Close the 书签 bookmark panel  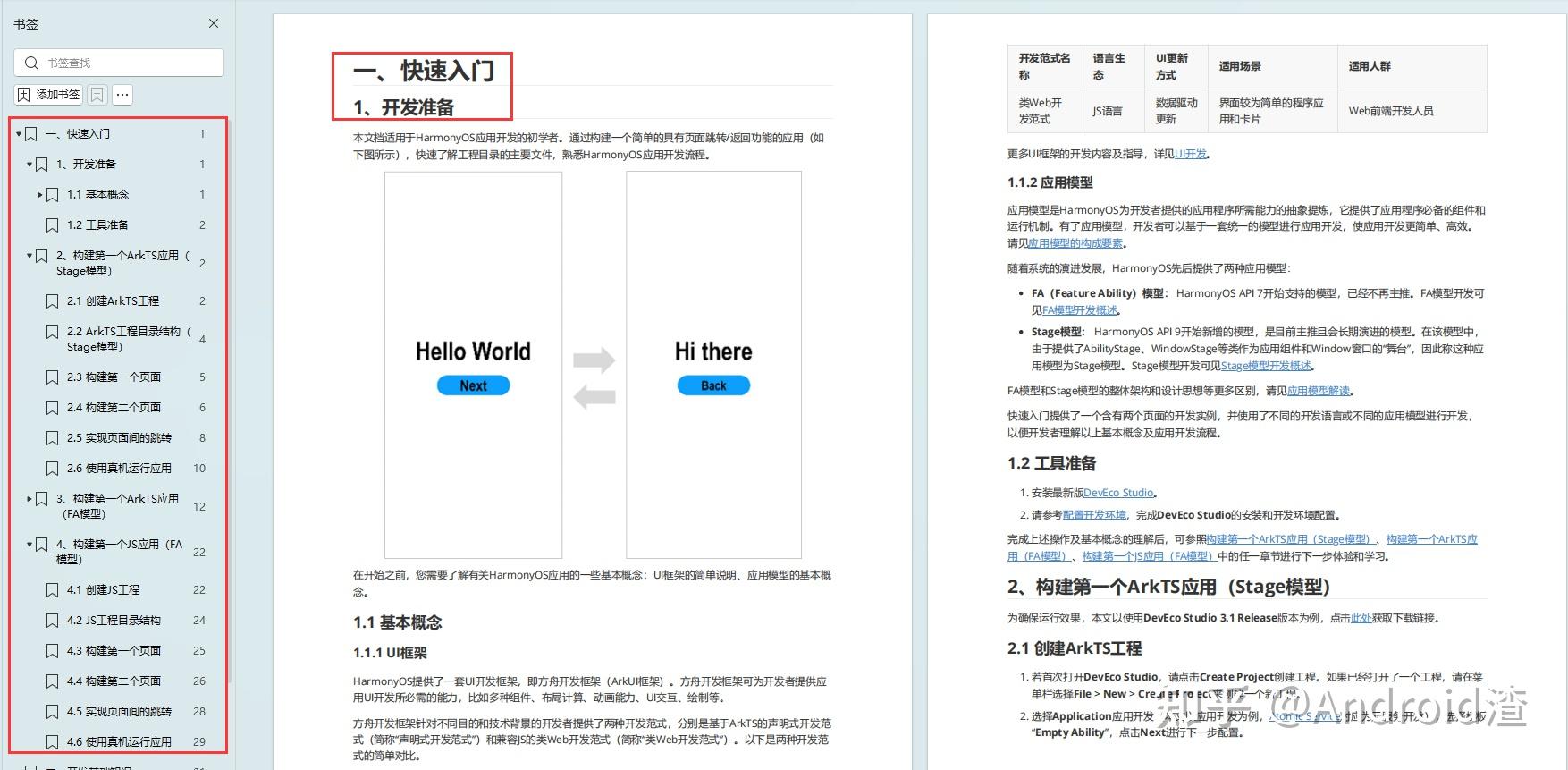click(x=214, y=23)
